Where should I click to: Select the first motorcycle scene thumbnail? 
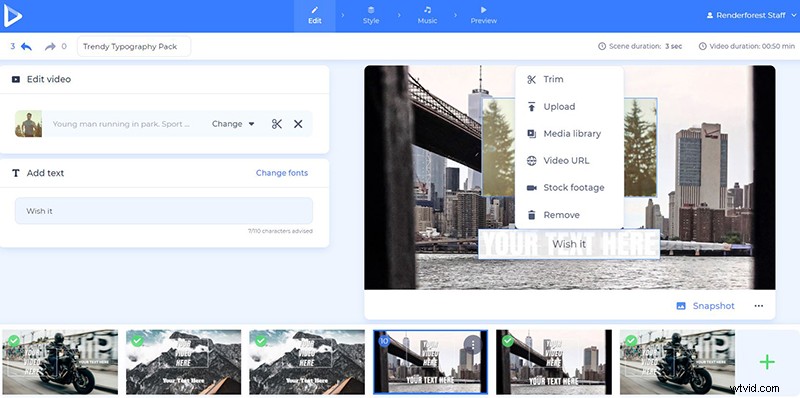coord(60,362)
